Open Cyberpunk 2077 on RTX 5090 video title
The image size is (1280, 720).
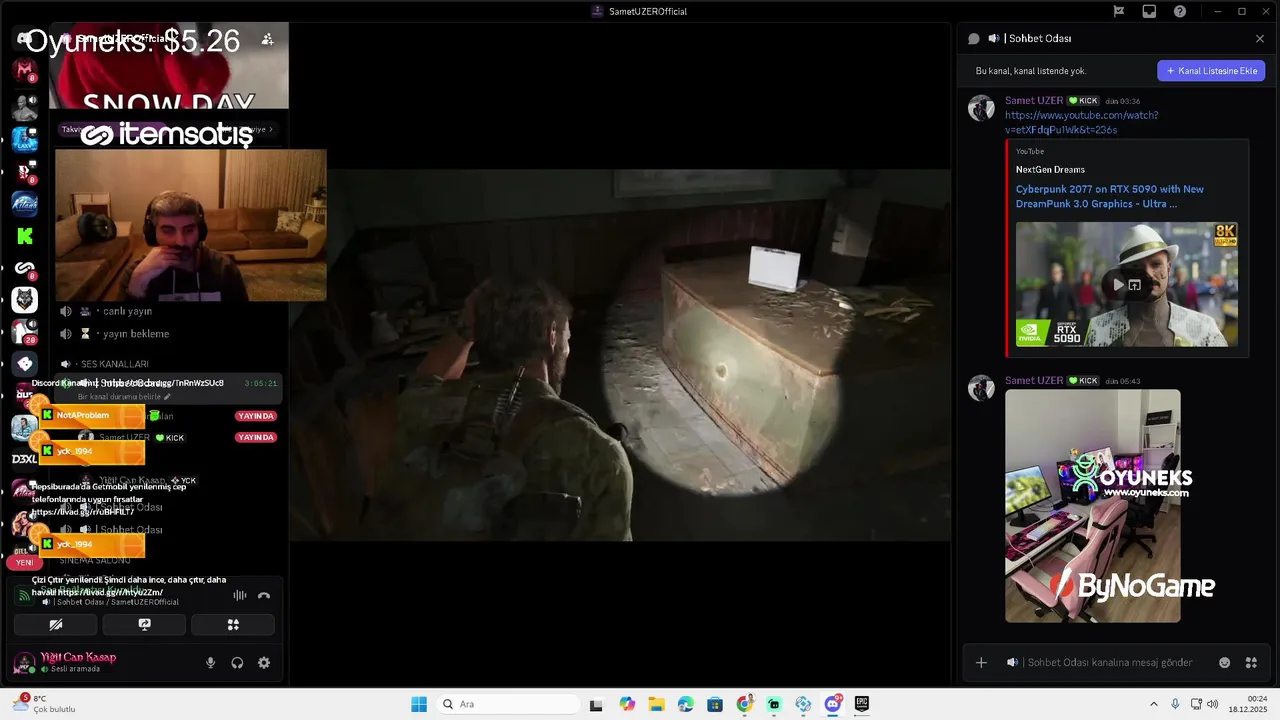point(1110,196)
